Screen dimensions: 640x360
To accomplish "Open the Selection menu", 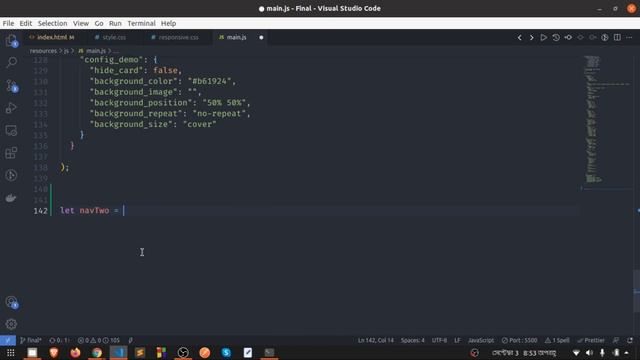I will [x=52, y=23].
